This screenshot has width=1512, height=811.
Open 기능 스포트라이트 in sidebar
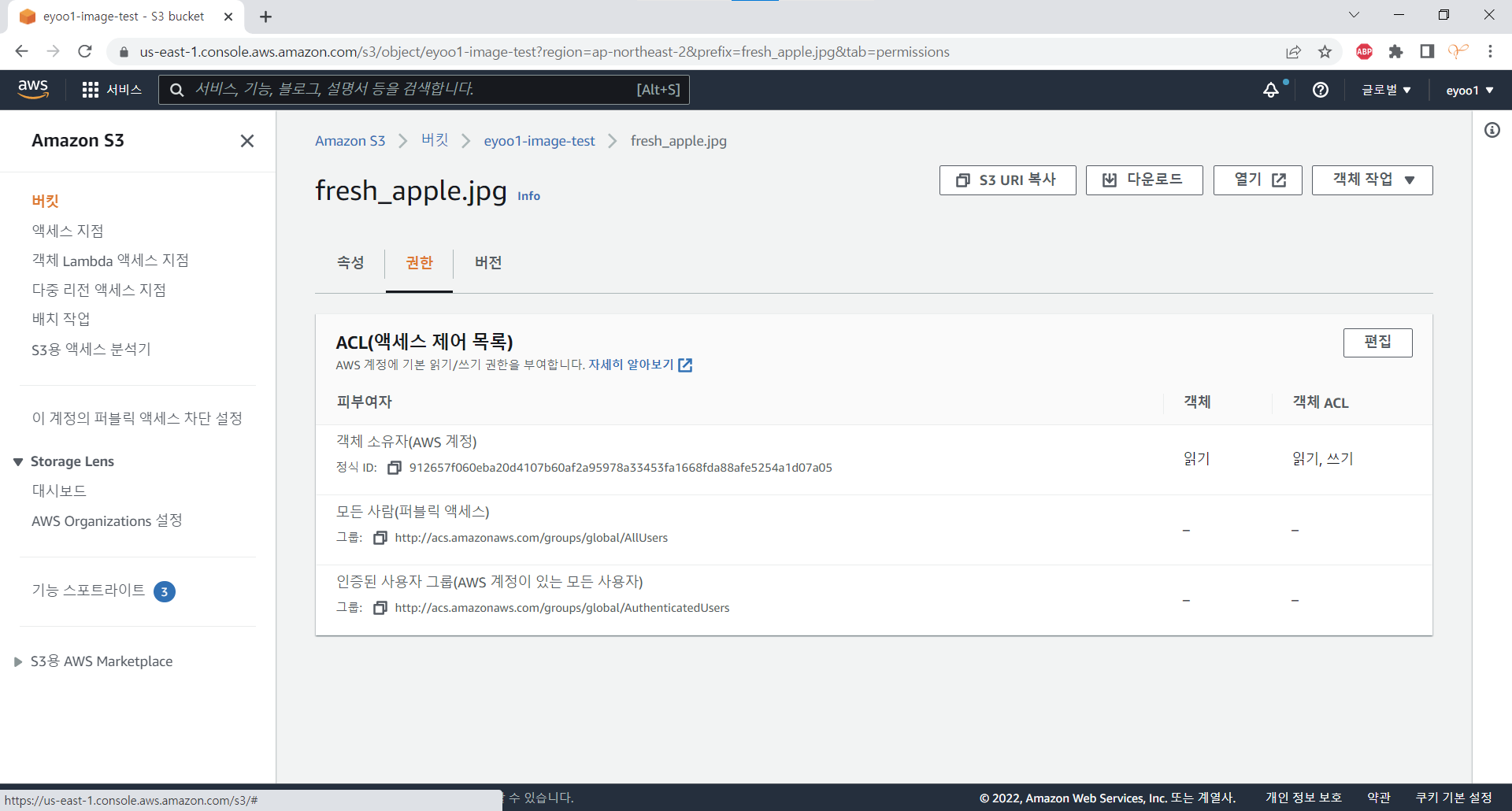coord(88,591)
